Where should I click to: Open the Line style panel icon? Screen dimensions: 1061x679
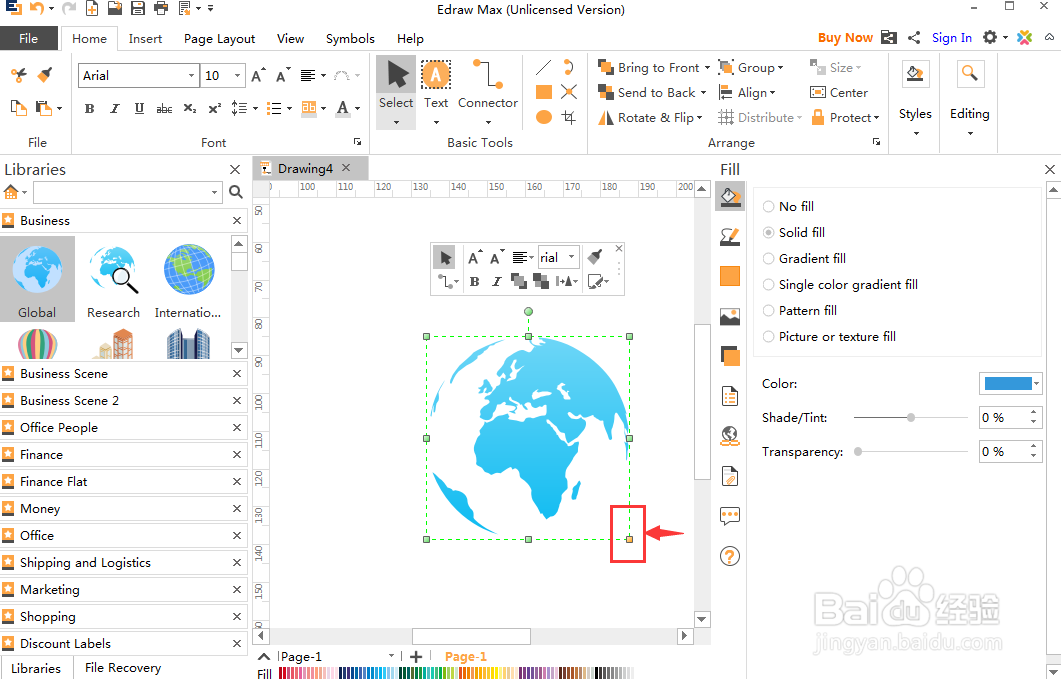pyautogui.click(x=729, y=236)
